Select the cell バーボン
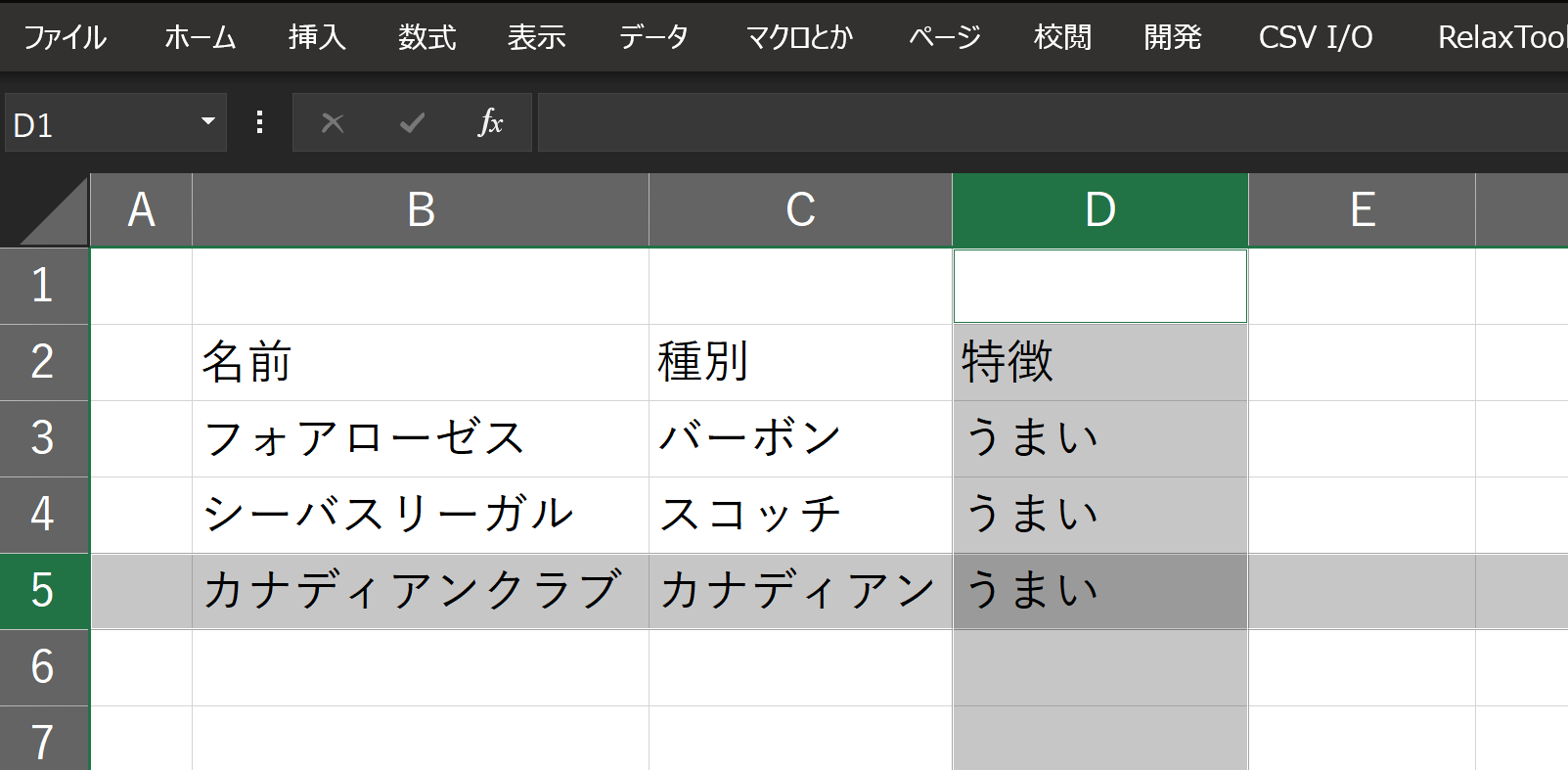Viewport: 1568px width, 770px height. (800, 438)
